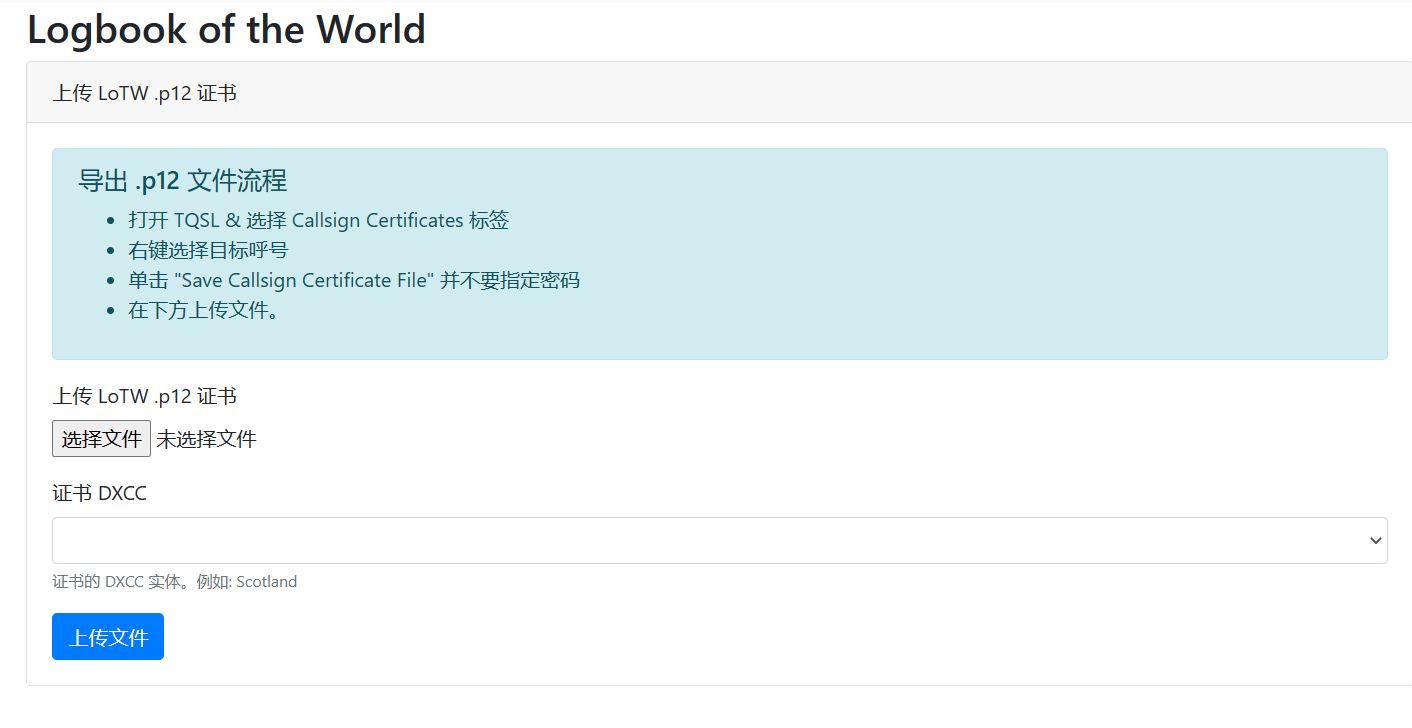This screenshot has width=1412, height=728.
Task: Click the 右键选择目标呼号 step
Action: [x=208, y=250]
